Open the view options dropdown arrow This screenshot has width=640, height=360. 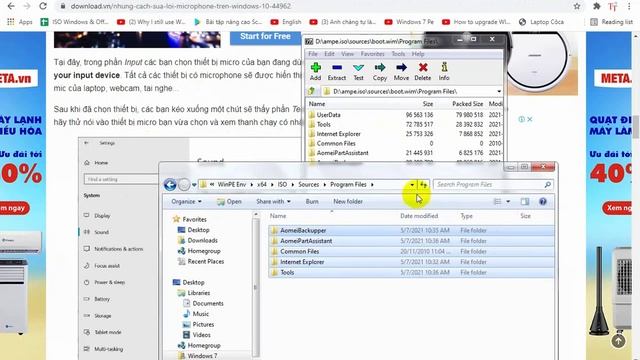508,202
